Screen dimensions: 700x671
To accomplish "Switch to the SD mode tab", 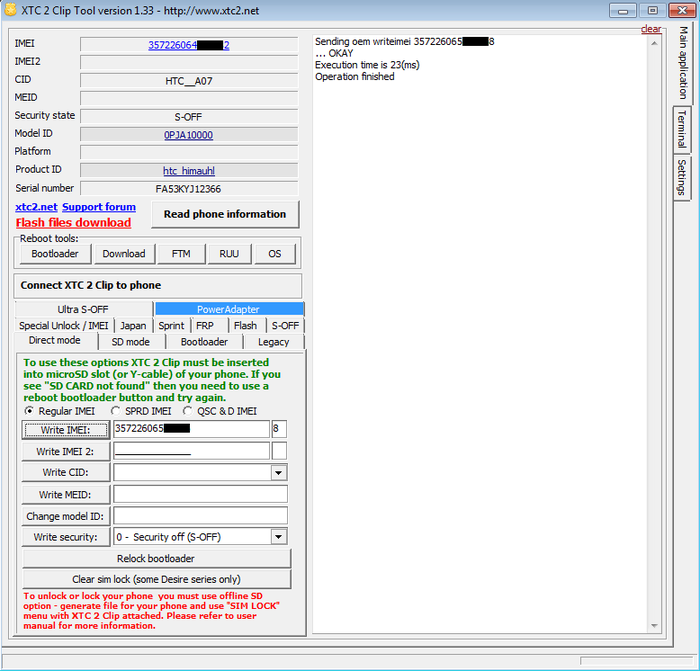I will 130,342.
